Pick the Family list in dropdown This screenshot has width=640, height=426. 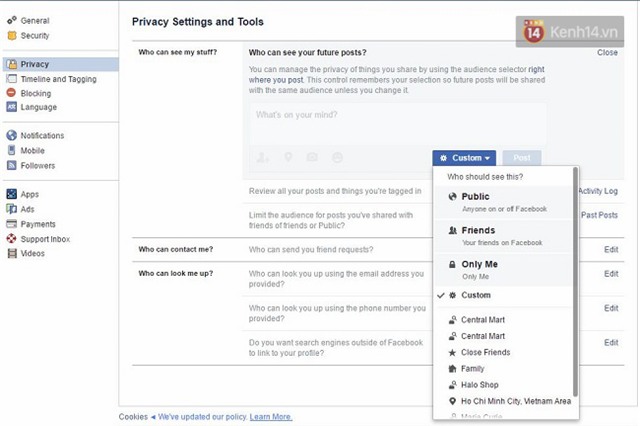click(474, 369)
